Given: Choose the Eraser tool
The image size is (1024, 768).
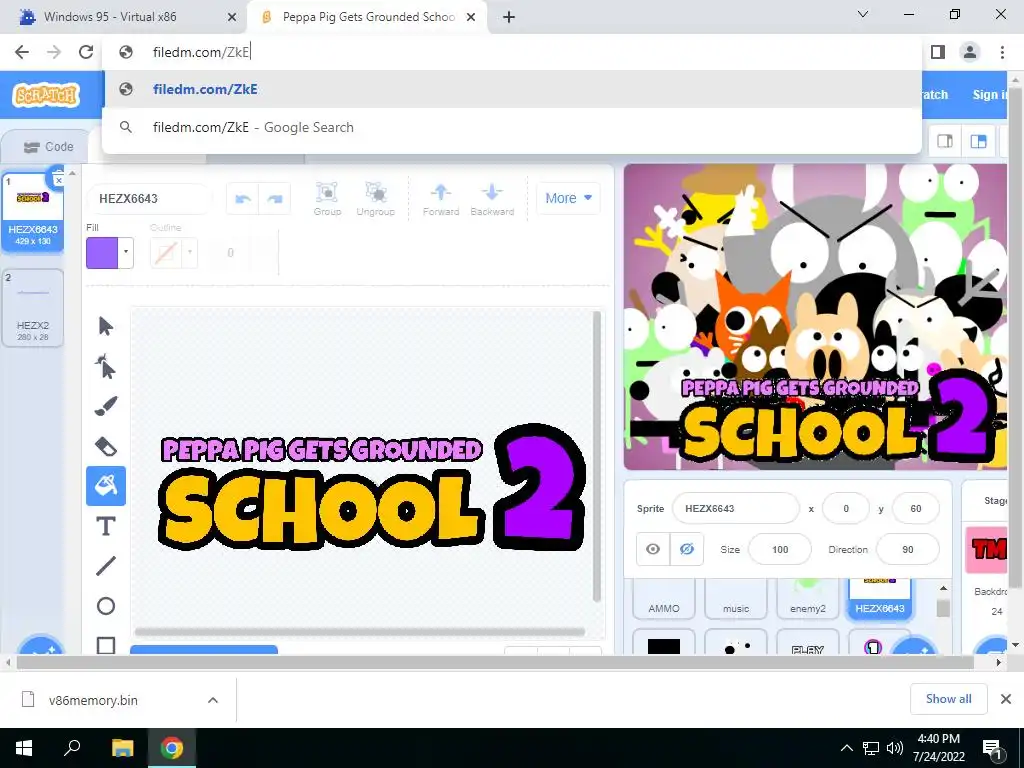Looking at the screenshot, I should (x=106, y=447).
